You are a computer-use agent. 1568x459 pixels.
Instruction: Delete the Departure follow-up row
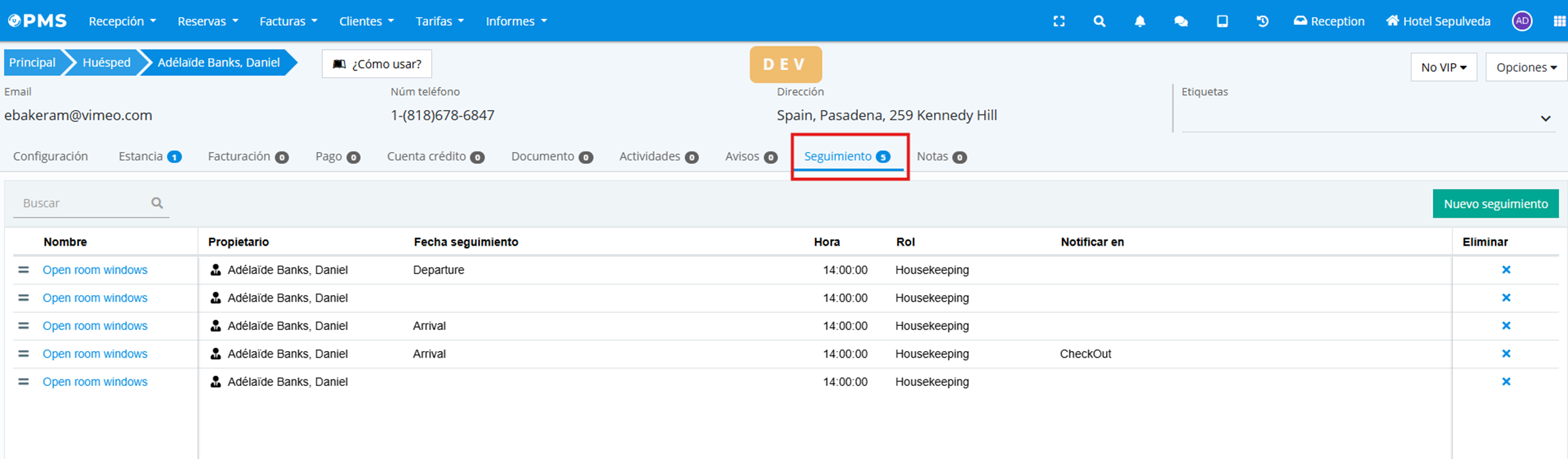pyautogui.click(x=1505, y=270)
